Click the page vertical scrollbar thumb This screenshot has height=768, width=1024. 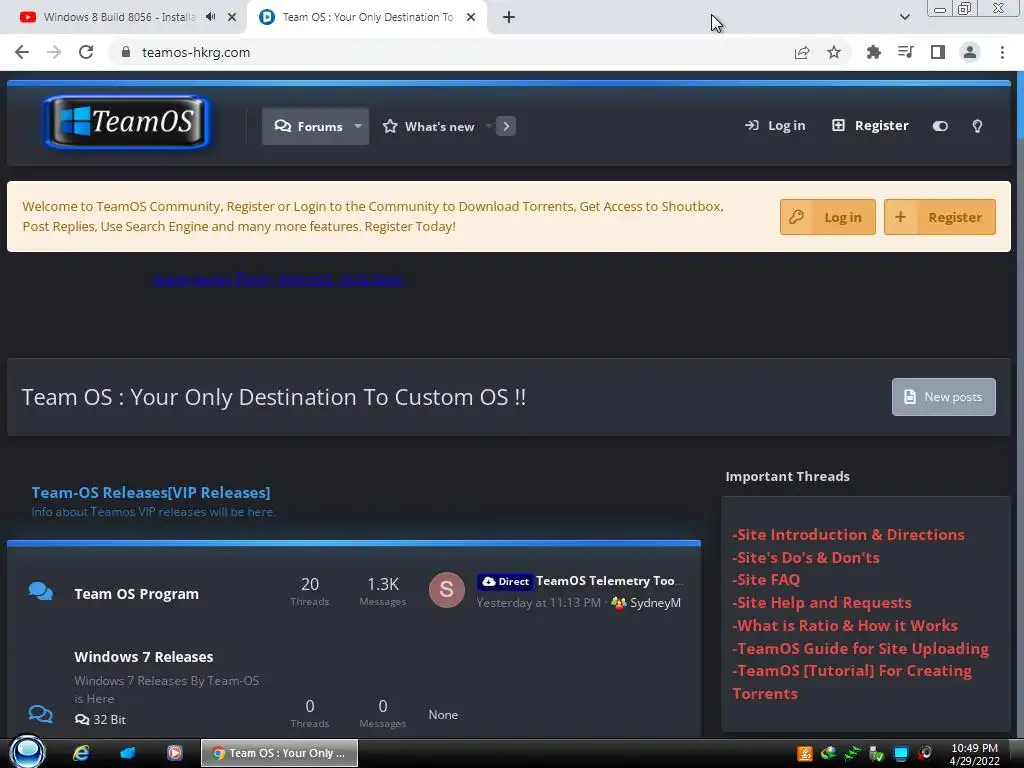(x=1019, y=106)
